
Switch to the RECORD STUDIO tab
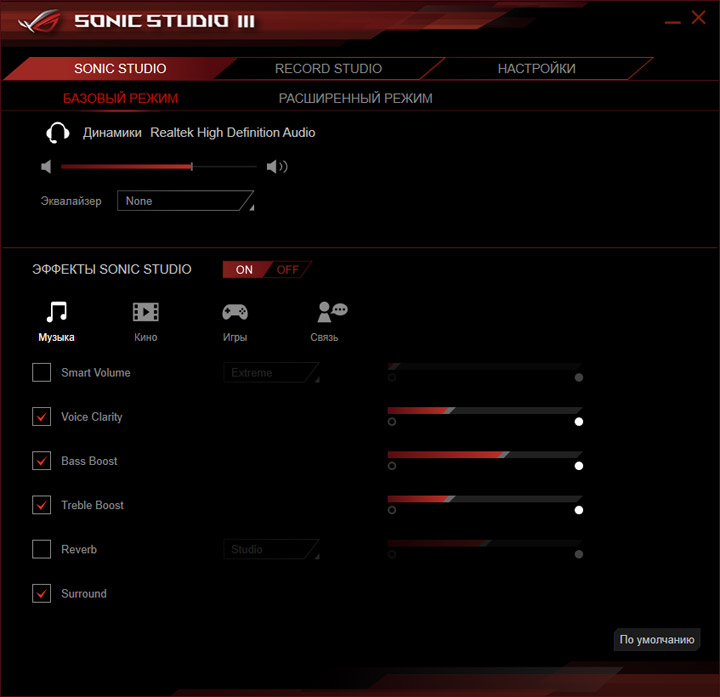[328, 68]
